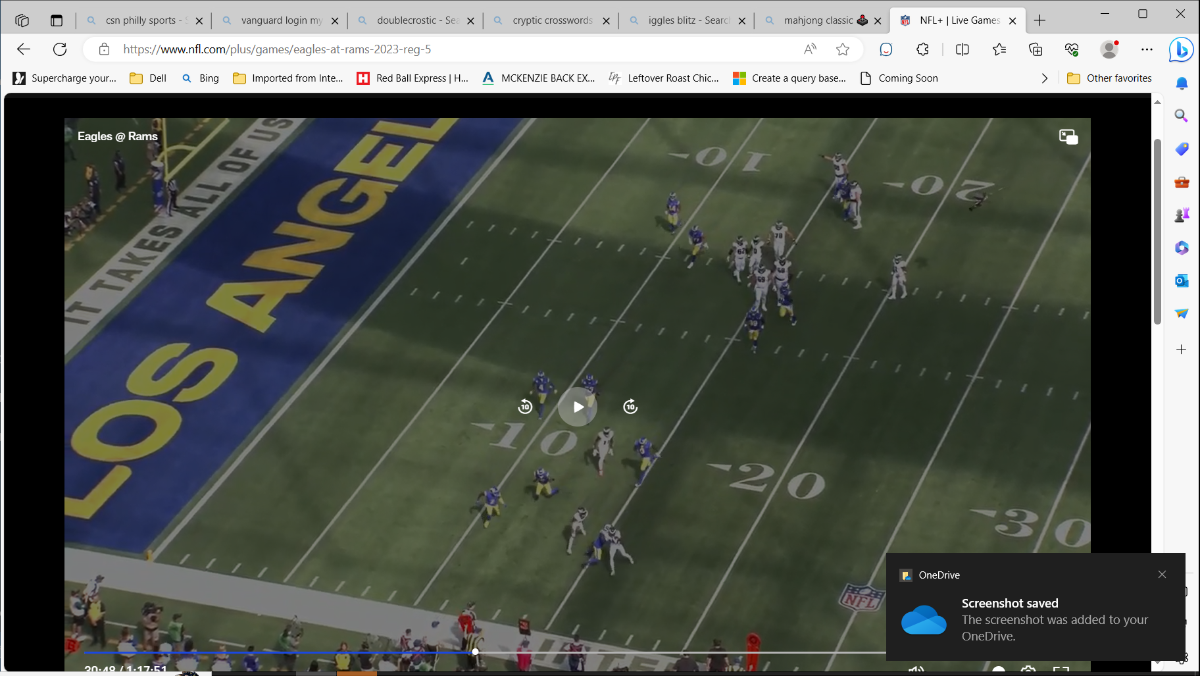Open Outlook in the Edge sidebar
This screenshot has width=1200, height=676.
[x=1181, y=281]
